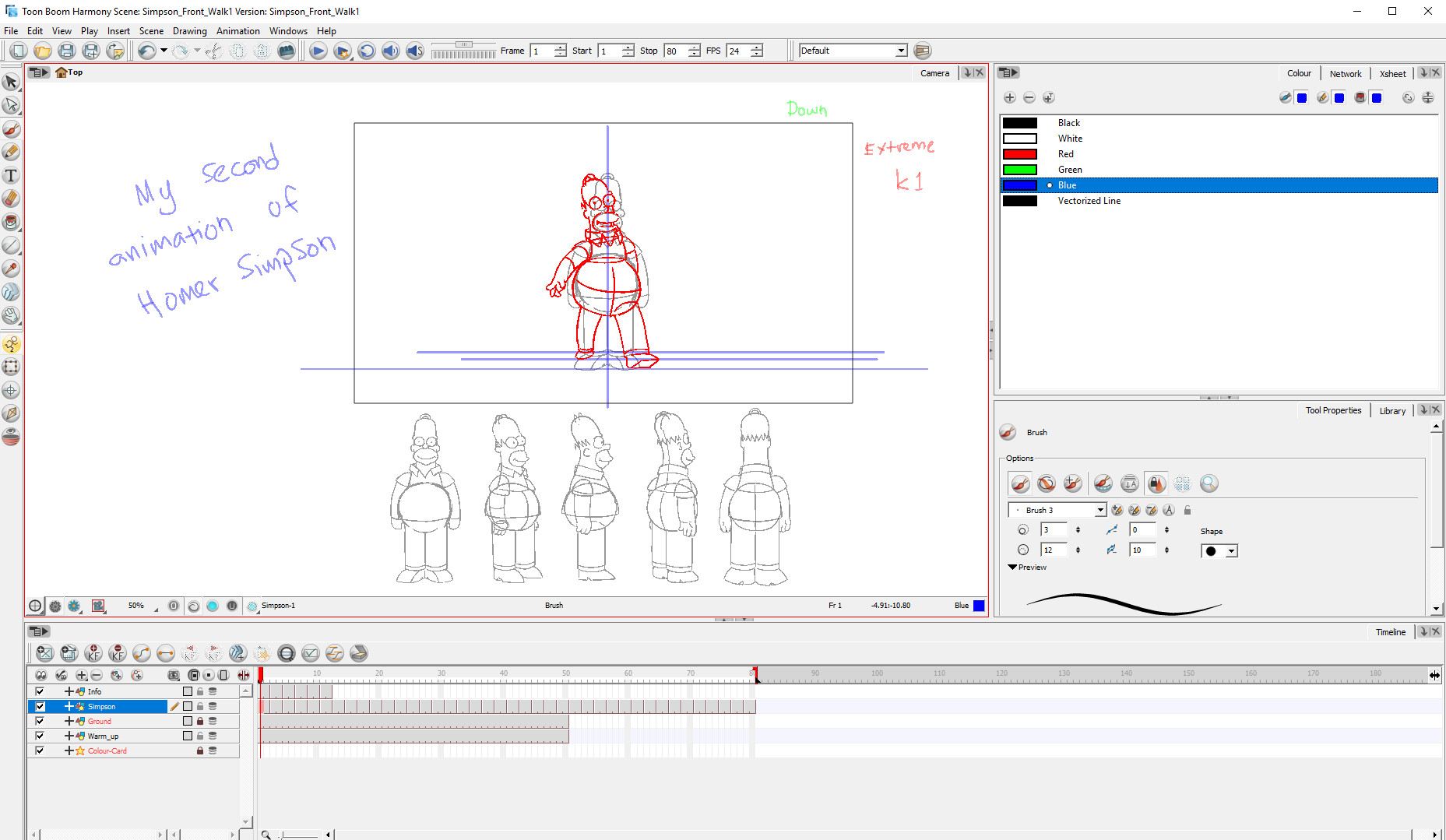The image size is (1446, 840).
Task: Select the Select arrow tool
Action: (x=11, y=83)
